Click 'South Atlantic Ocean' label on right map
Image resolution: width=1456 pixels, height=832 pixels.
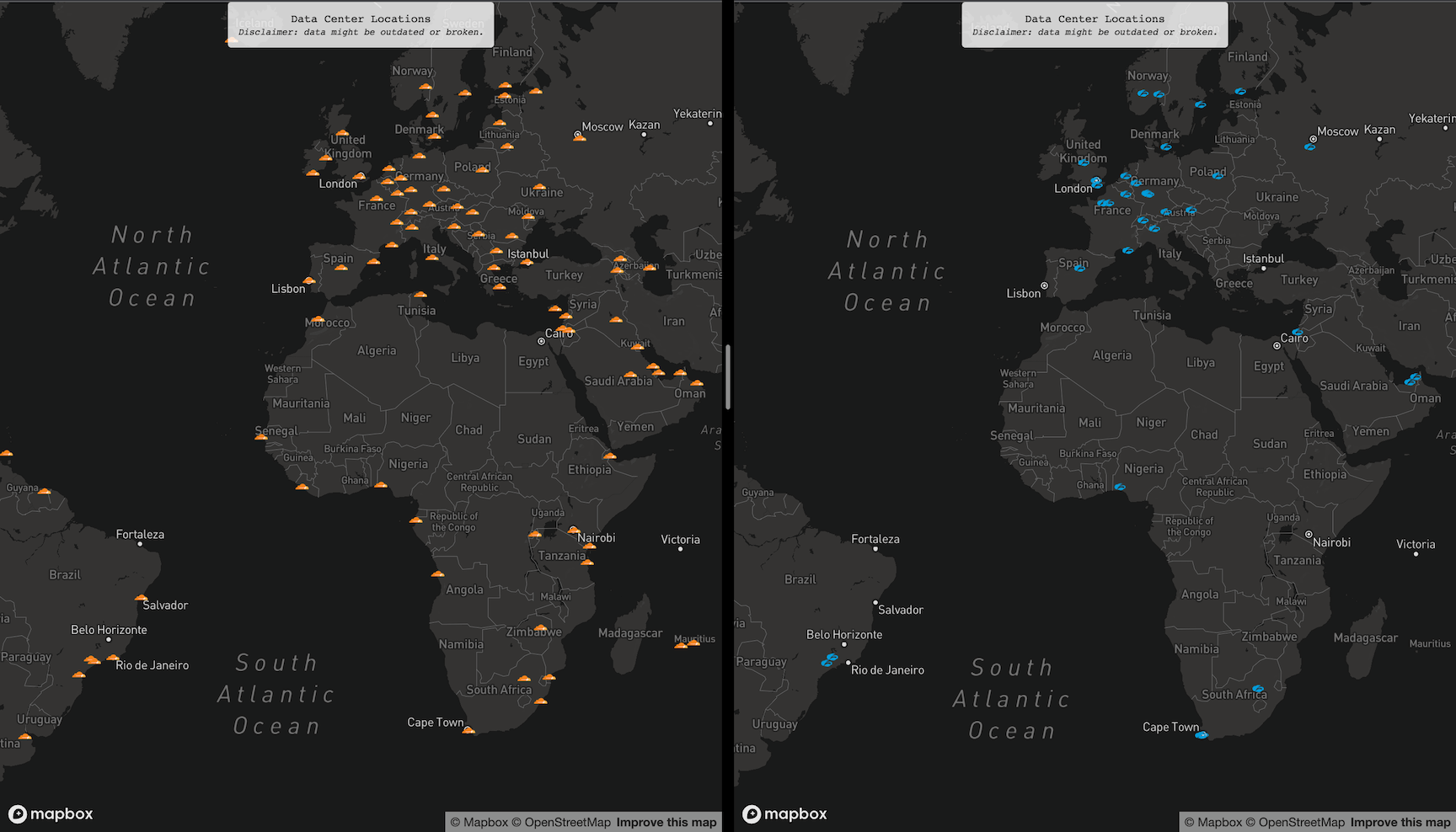[1012, 699]
